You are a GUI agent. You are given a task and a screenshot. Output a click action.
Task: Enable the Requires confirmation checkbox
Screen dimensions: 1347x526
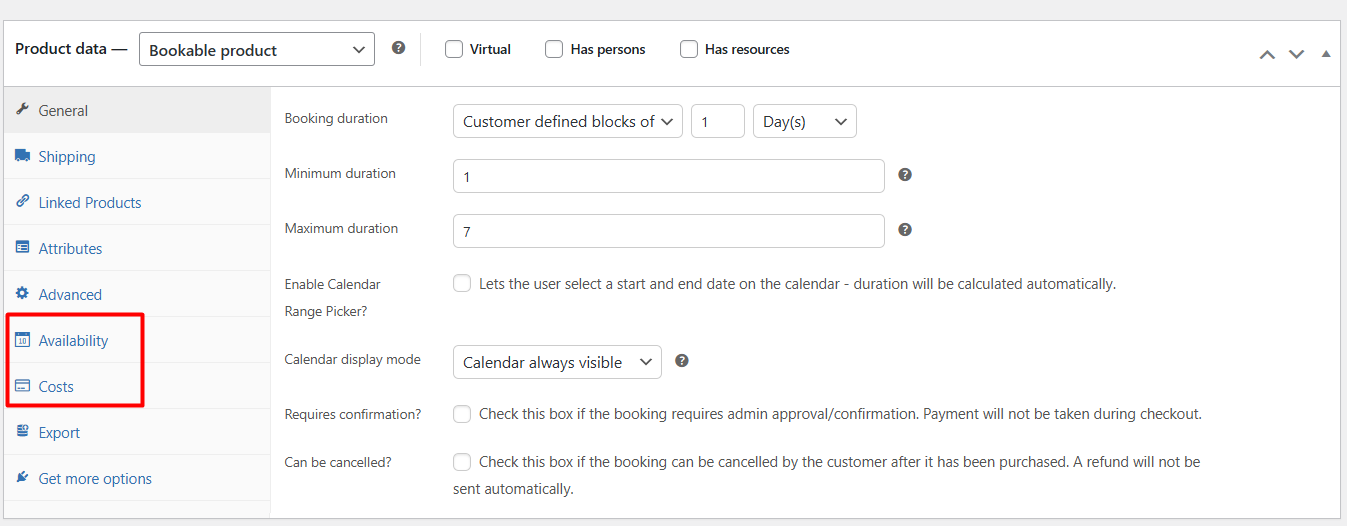(462, 414)
